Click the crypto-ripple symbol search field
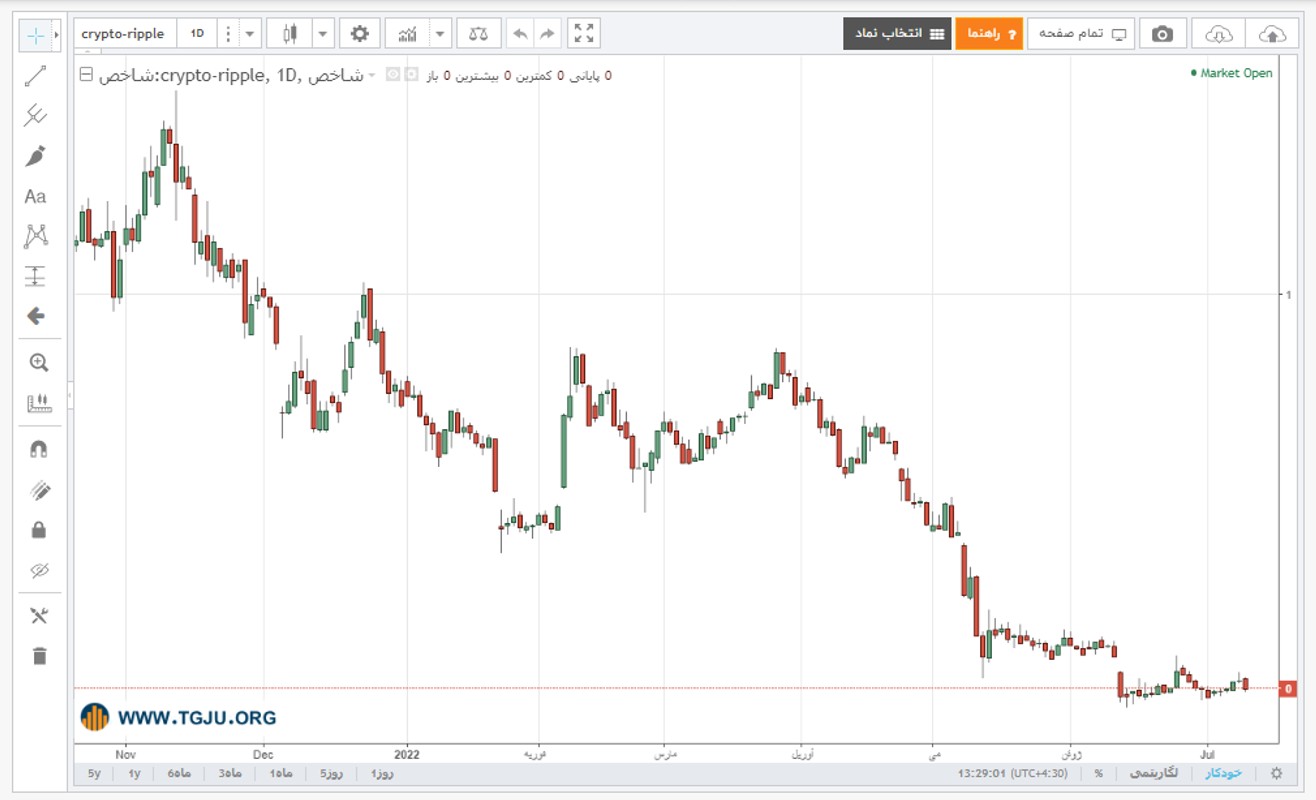The height and width of the screenshot is (800, 1316). point(125,34)
